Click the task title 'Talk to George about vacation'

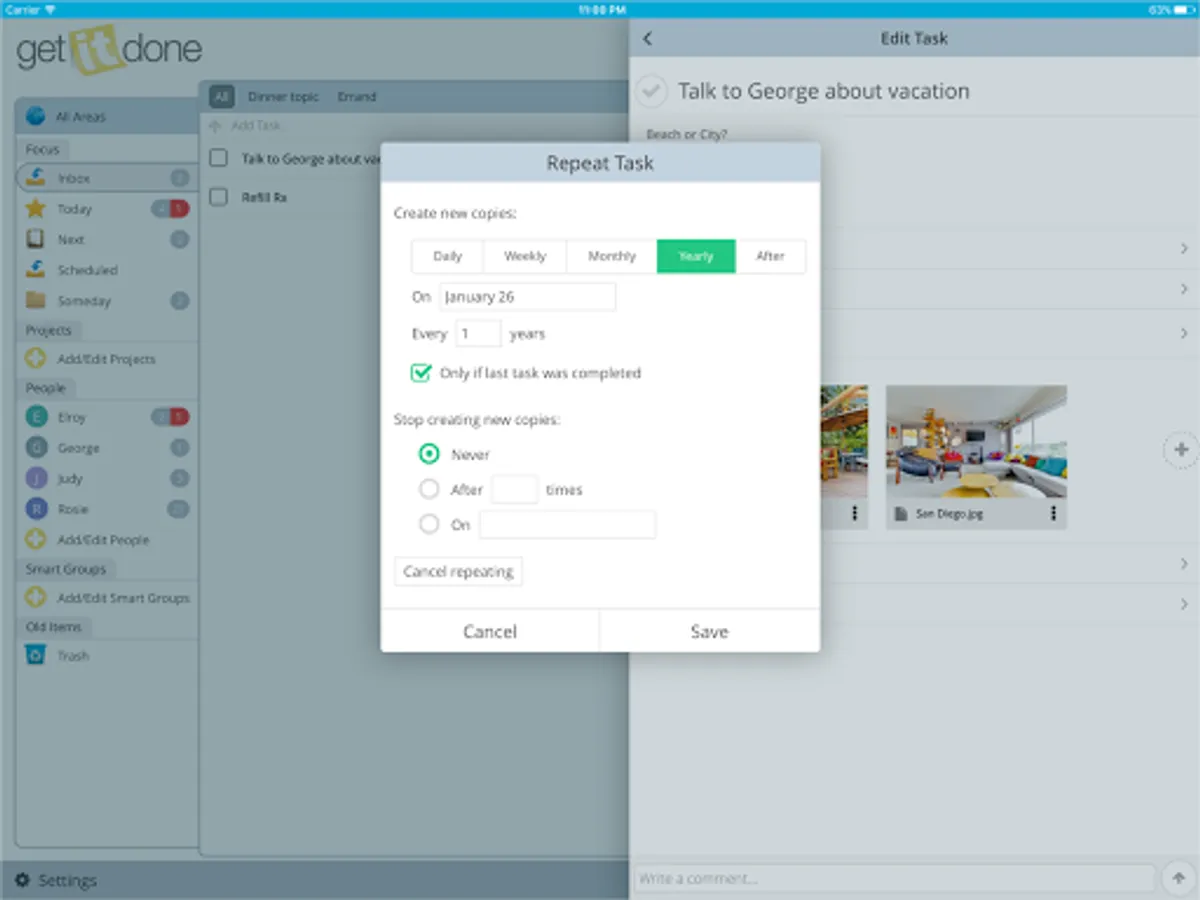tap(824, 91)
